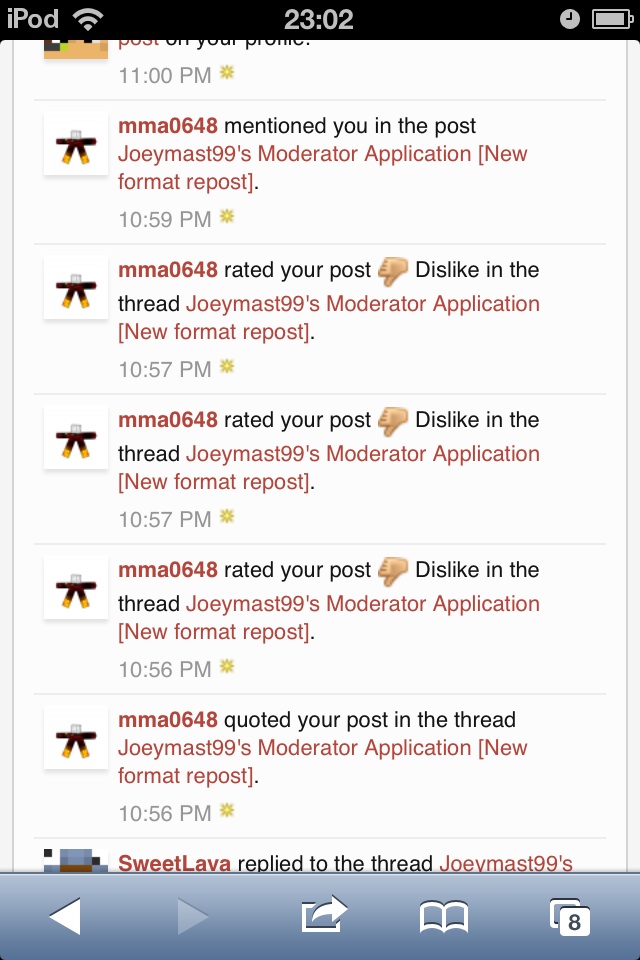640x960 pixels.
Task: Open mma0648's profile from the mention notification
Action: 168,126
